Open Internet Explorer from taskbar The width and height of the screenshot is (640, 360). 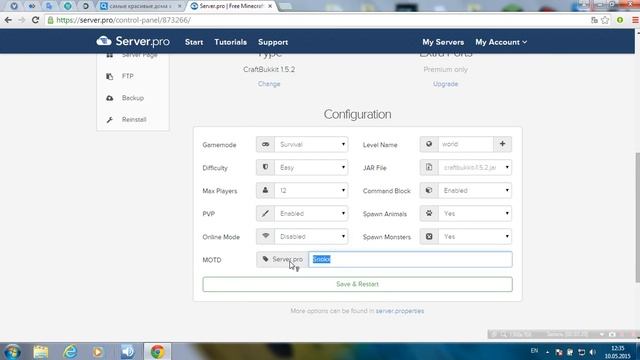point(70,352)
